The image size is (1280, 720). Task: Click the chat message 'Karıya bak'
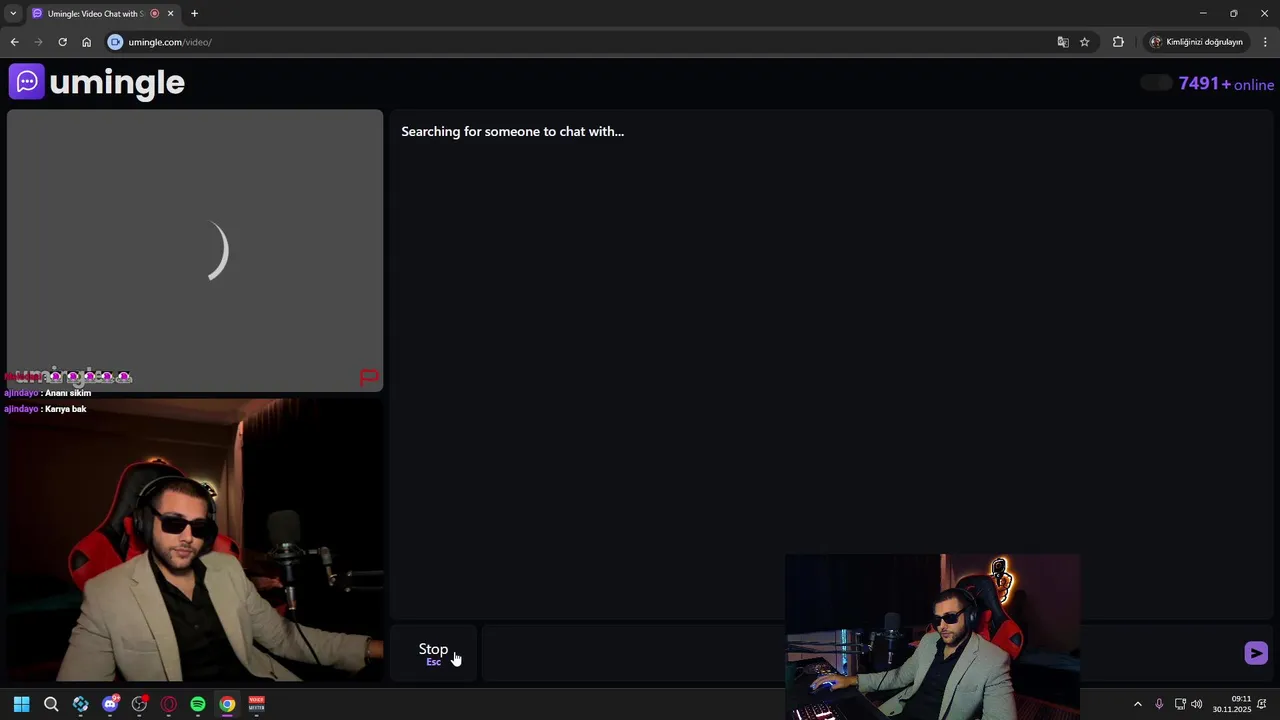pos(66,409)
